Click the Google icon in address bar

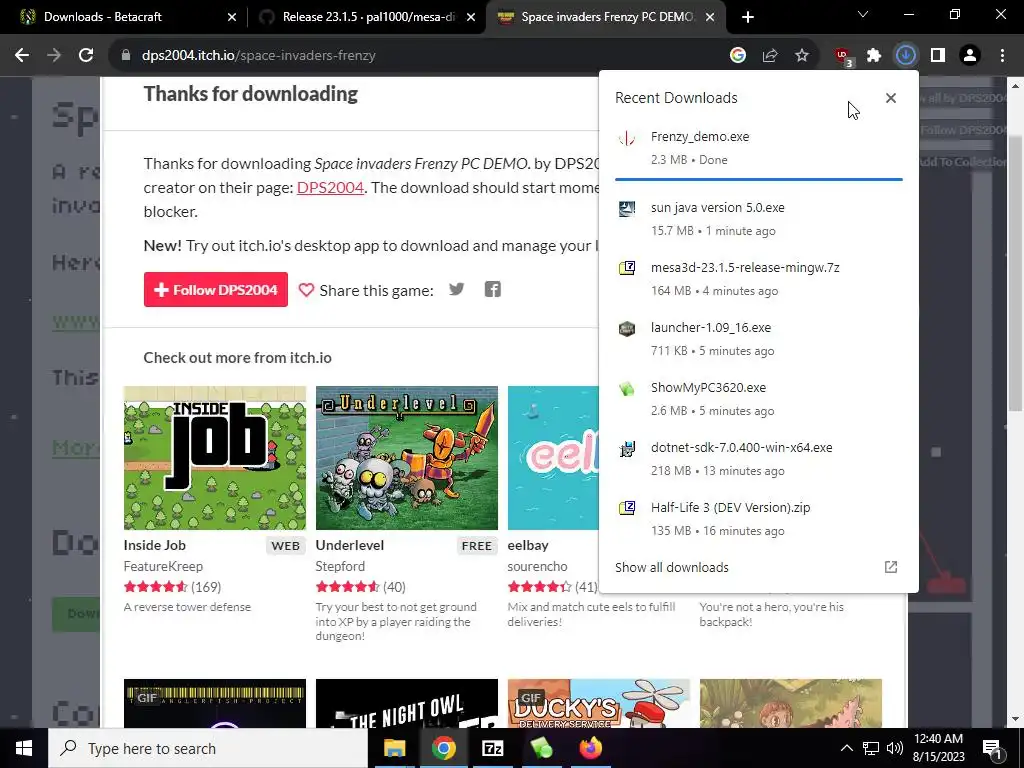click(x=738, y=56)
